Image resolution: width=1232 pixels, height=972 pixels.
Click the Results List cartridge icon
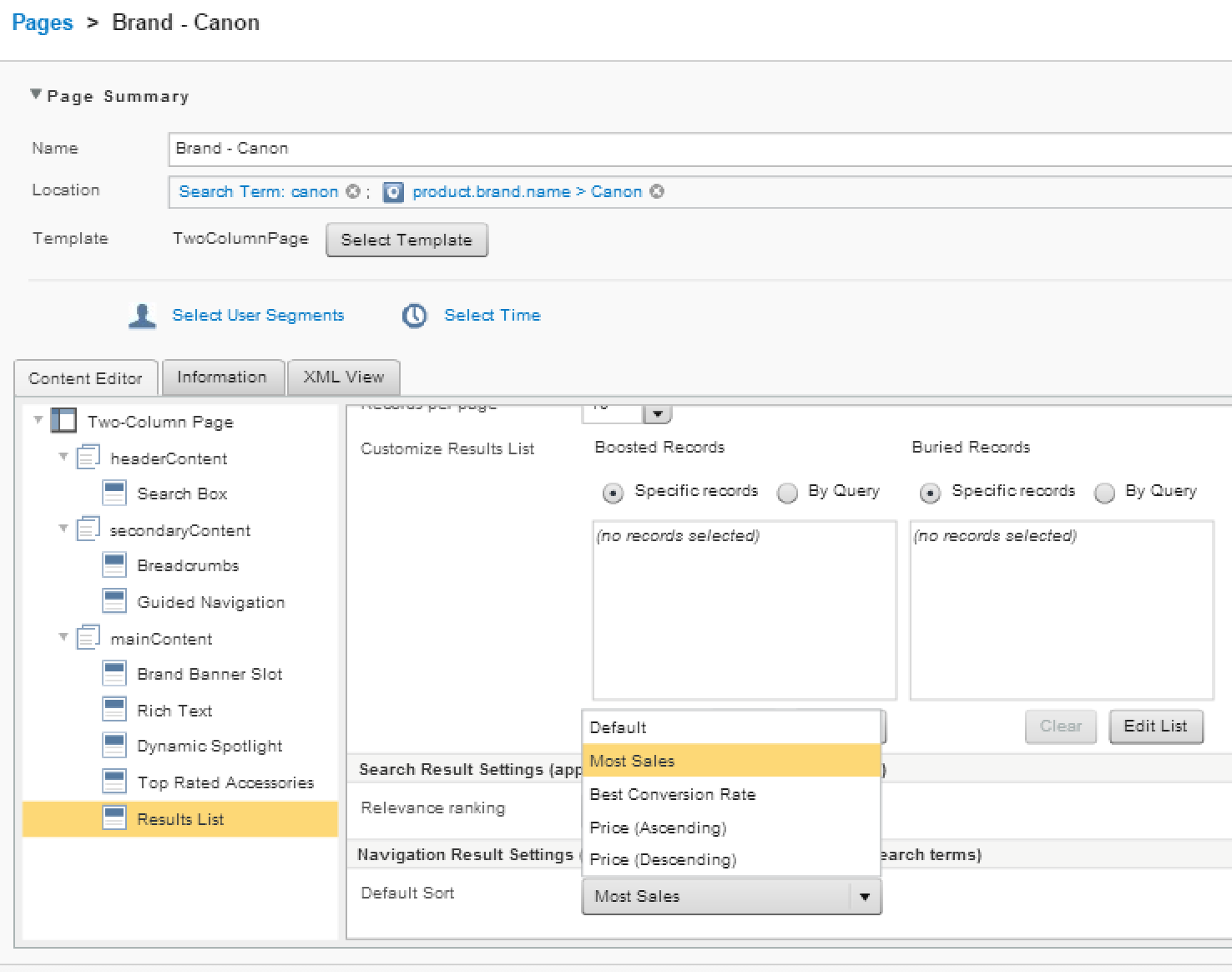pos(114,818)
